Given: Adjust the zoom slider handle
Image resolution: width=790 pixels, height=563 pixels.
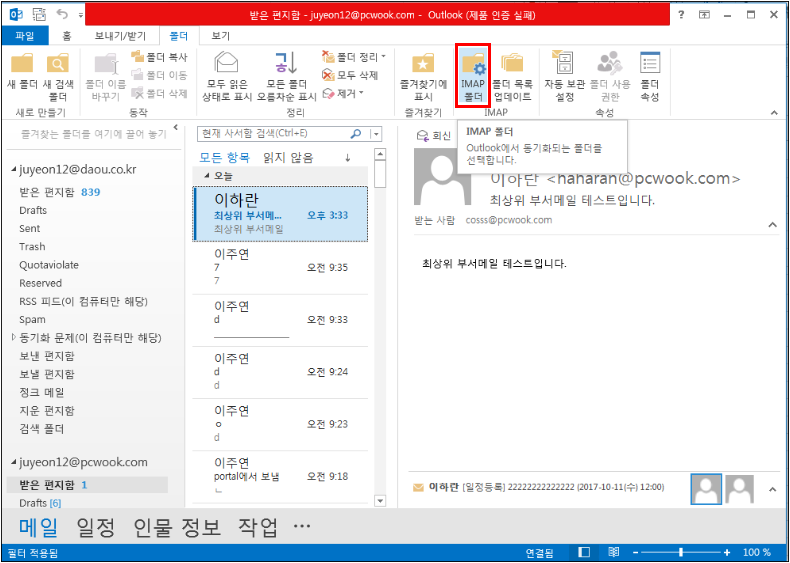Looking at the screenshot, I should [x=681, y=552].
